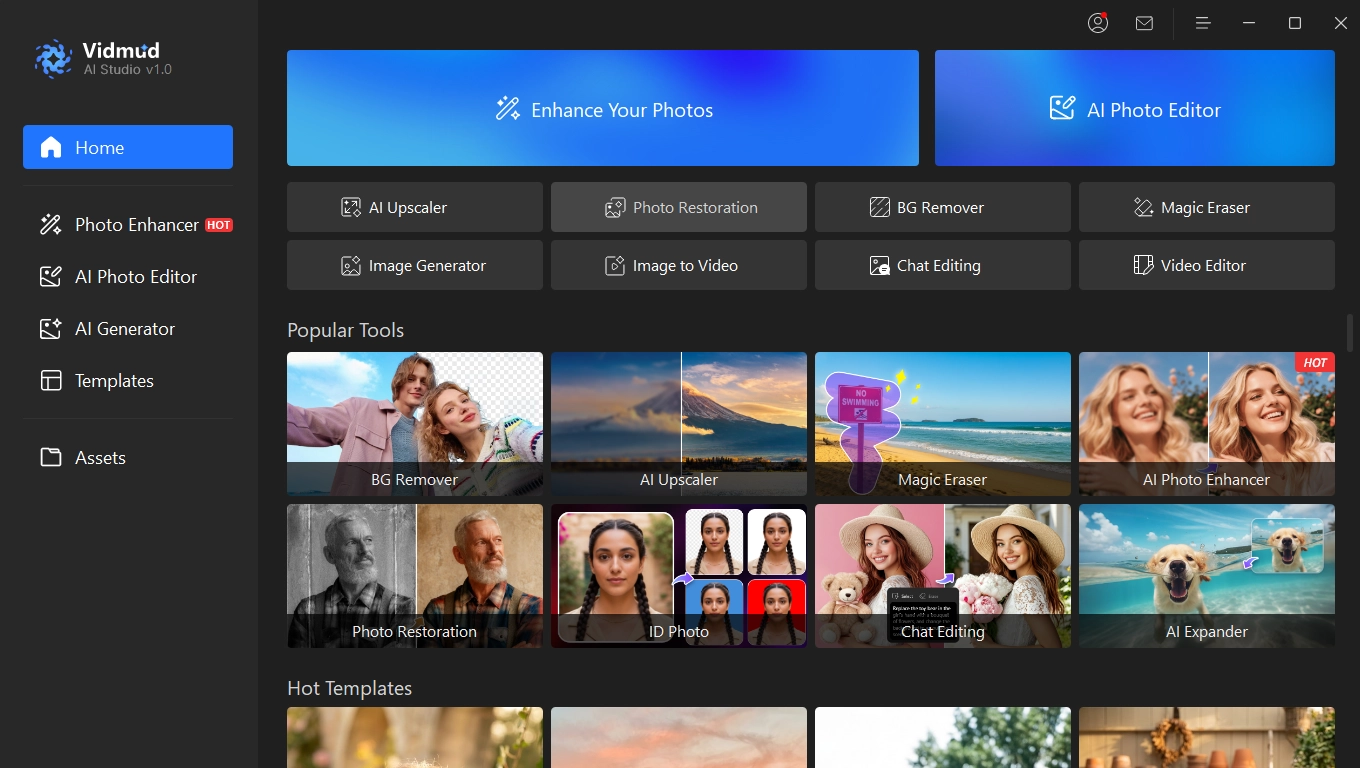
Task: Open the ID Photo popular tool thumbnail
Action: [x=679, y=576]
